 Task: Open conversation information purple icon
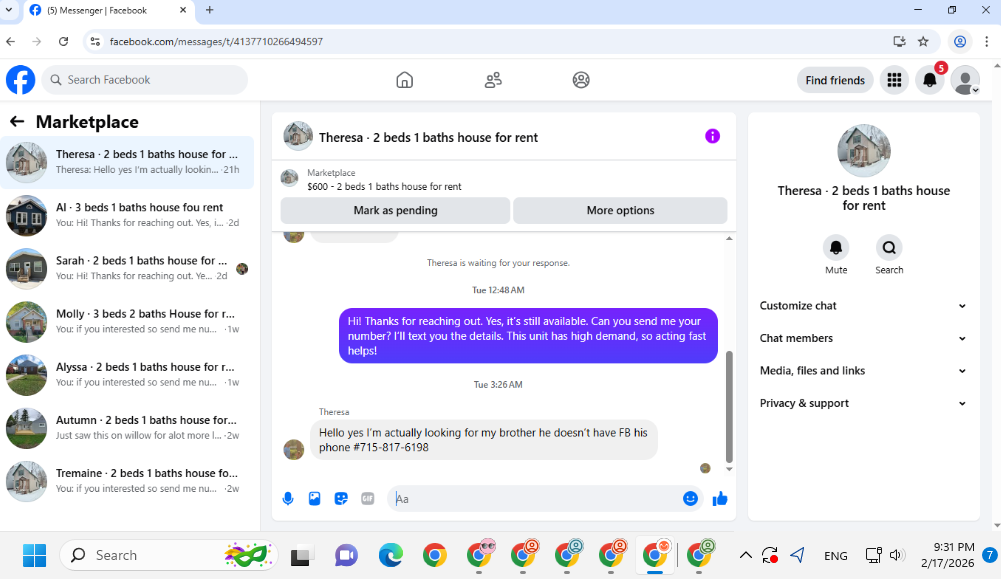coord(712,136)
